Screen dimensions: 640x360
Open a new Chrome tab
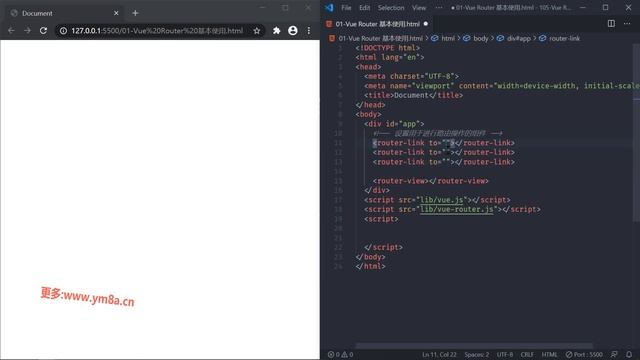click(135, 13)
